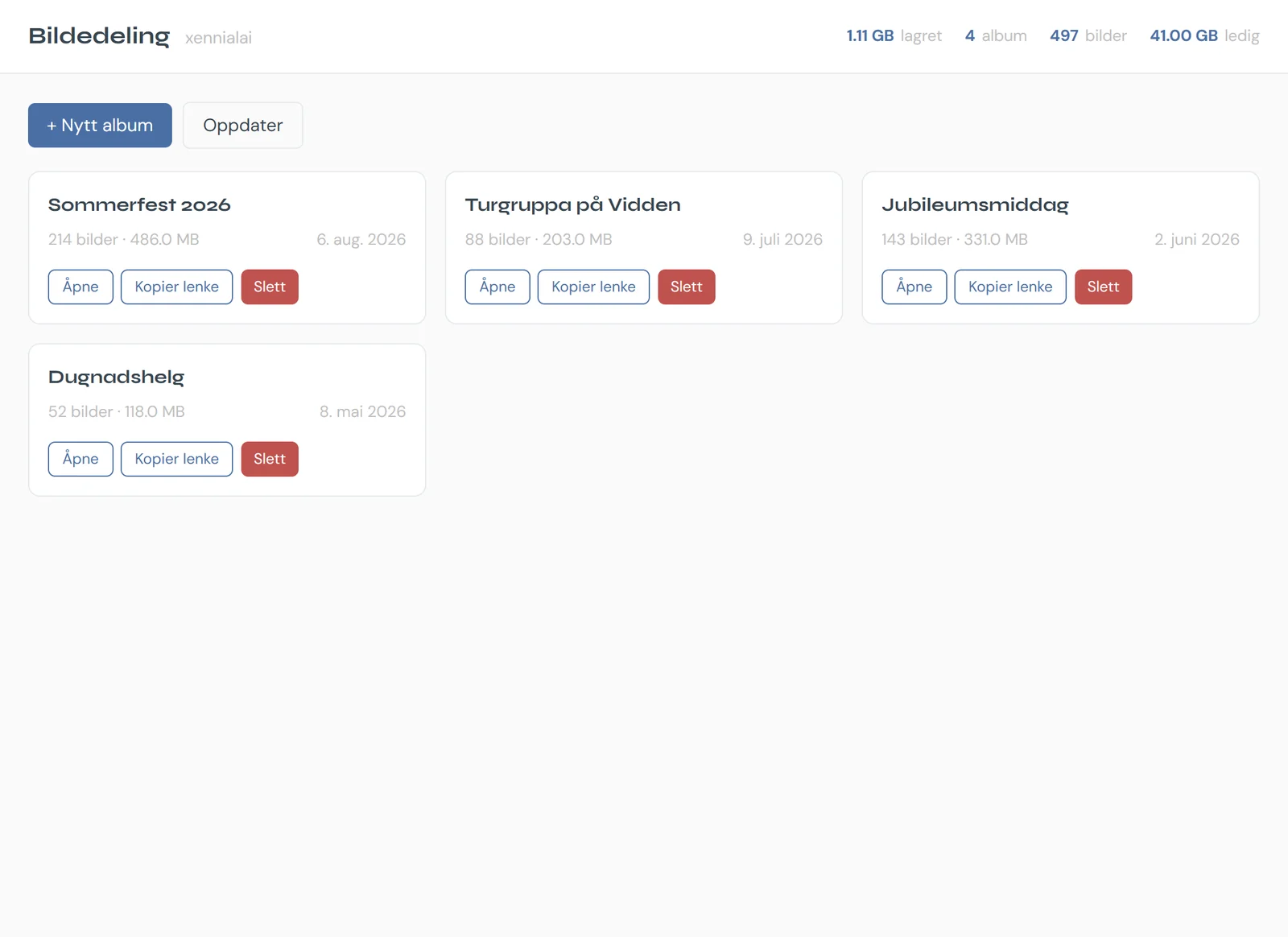Click the 41.00 GB ledig stat

coord(1205,36)
